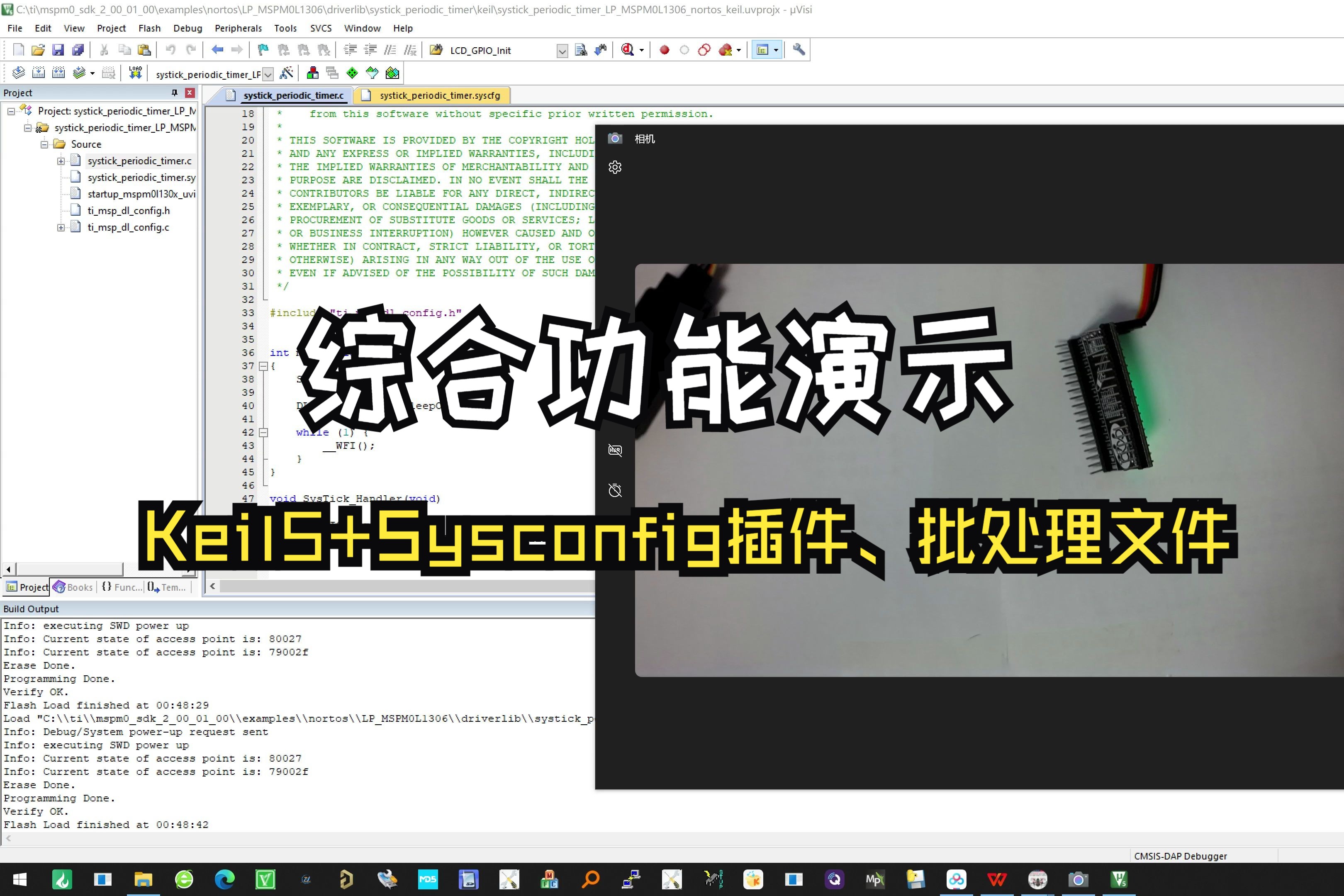Open Camera settings gear
1344x896 pixels.
pos(615,167)
